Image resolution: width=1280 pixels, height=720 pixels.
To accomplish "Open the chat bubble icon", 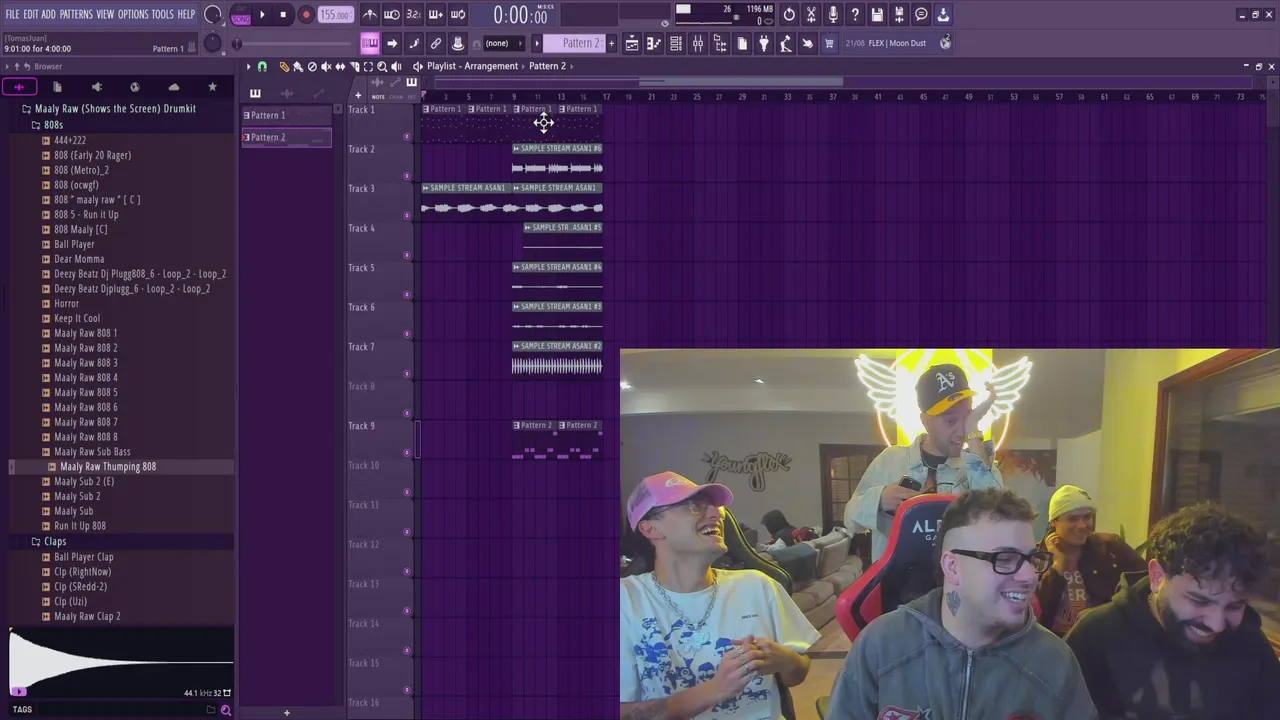I will pos(921,15).
